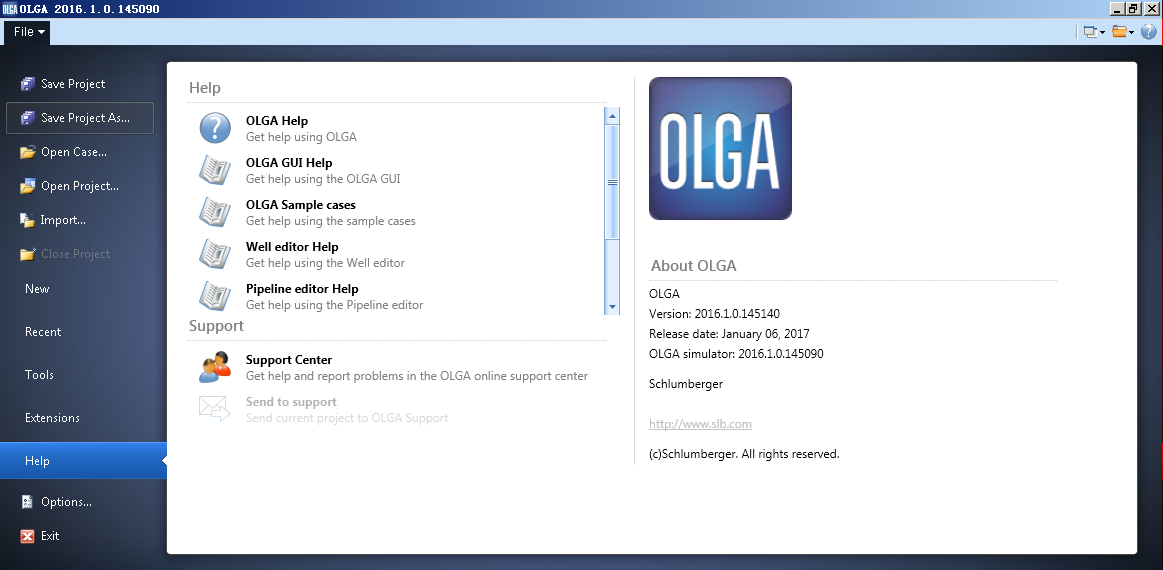1163x570 pixels.
Task: Select the Extensions menu item
Action: pos(83,418)
